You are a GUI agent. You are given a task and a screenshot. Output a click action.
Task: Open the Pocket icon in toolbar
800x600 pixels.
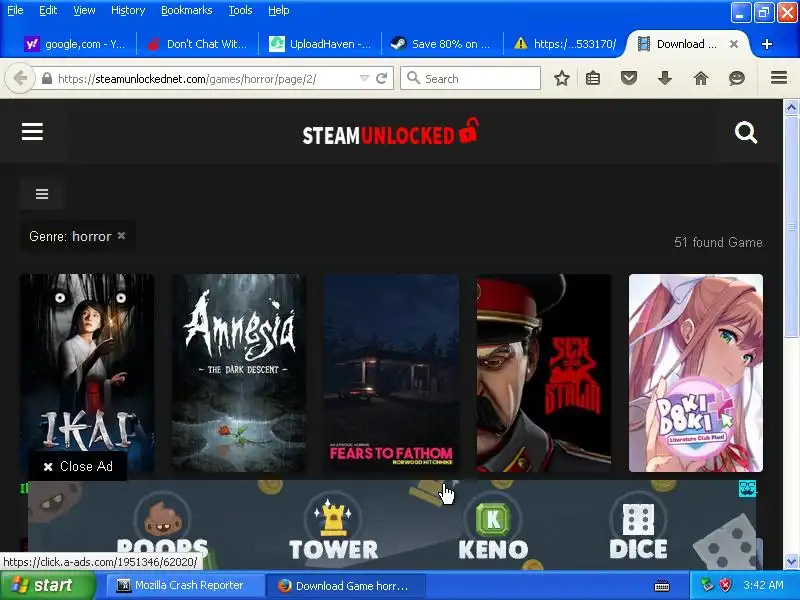(629, 79)
